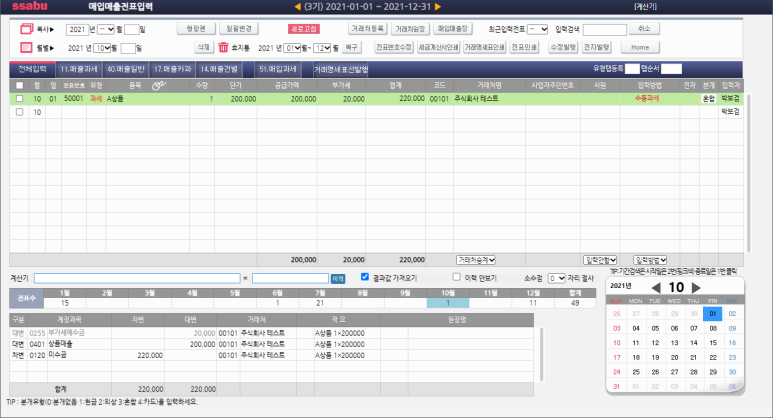Click the 월별 monthly icon

(26, 48)
